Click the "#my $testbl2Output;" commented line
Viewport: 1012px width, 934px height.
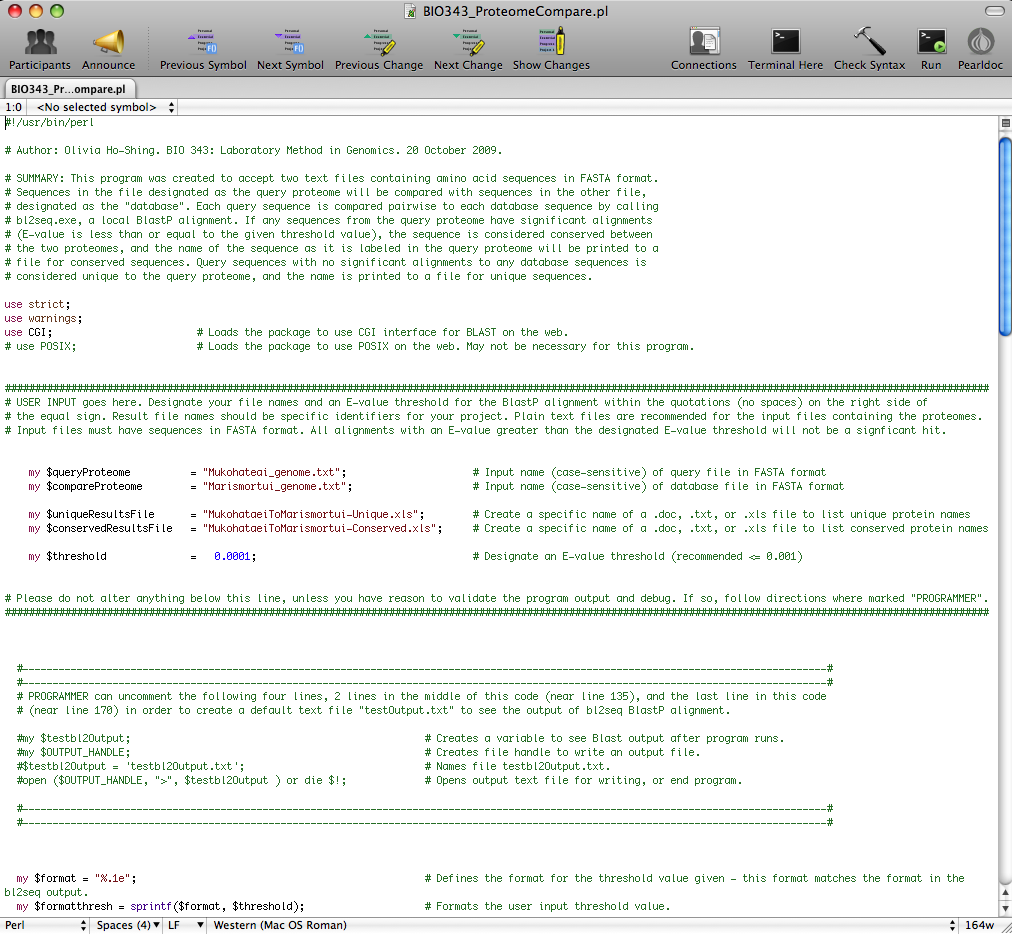click(74, 738)
